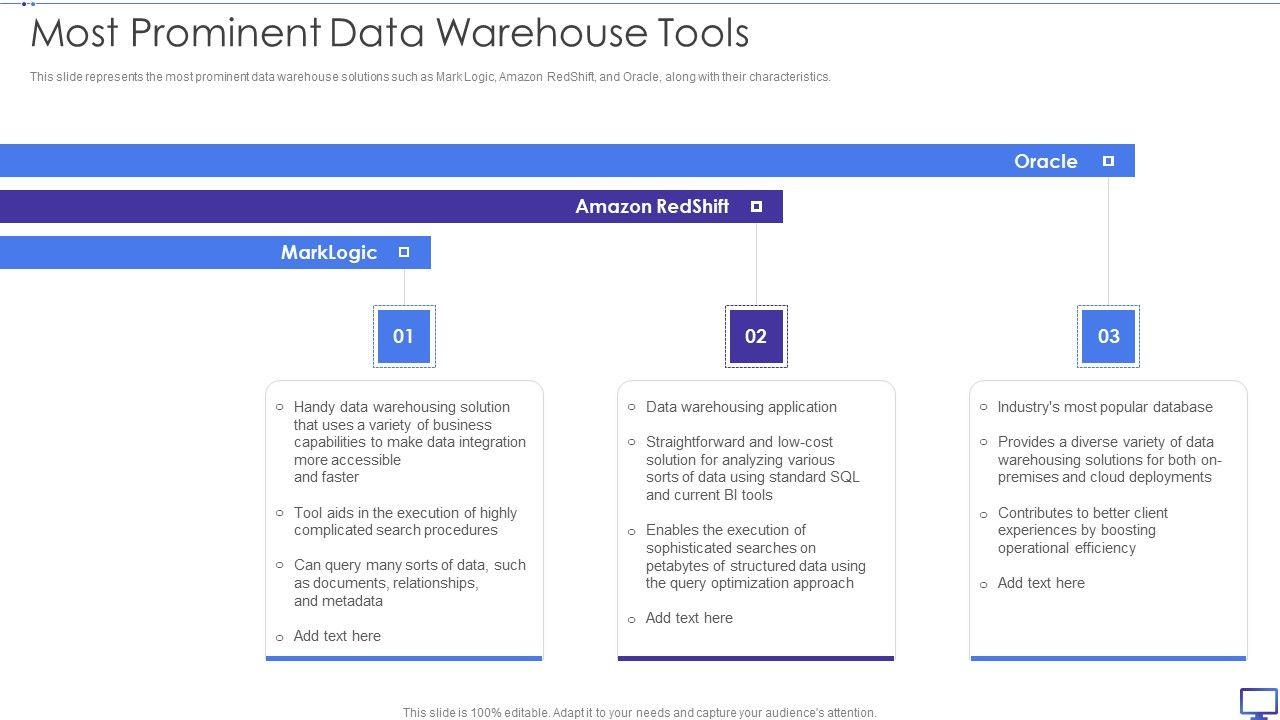Click the 'Contributes to better client experiences' bullet
This screenshot has height=720, width=1280.
click(1083, 530)
